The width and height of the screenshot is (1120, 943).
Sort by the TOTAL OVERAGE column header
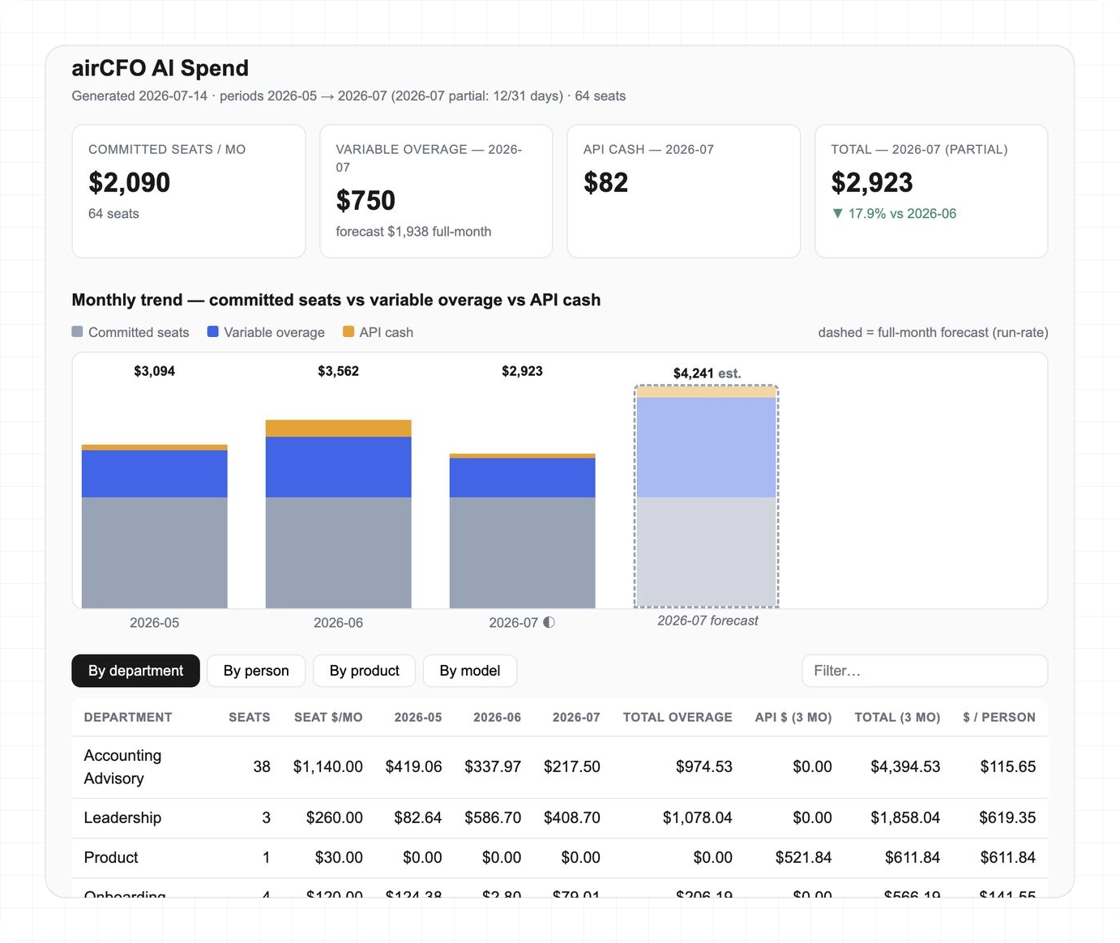pyautogui.click(x=677, y=717)
